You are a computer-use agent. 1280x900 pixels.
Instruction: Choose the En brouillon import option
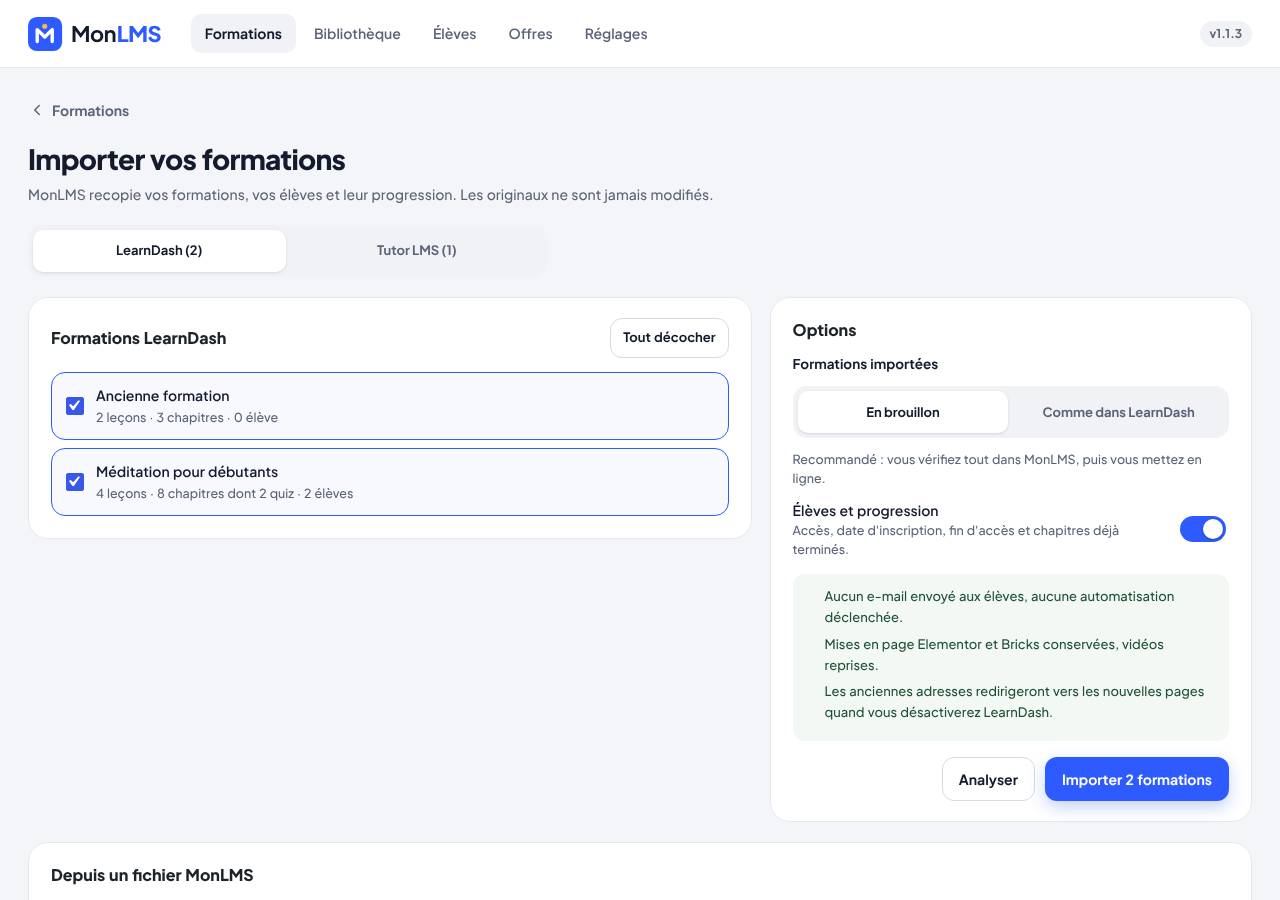903,412
